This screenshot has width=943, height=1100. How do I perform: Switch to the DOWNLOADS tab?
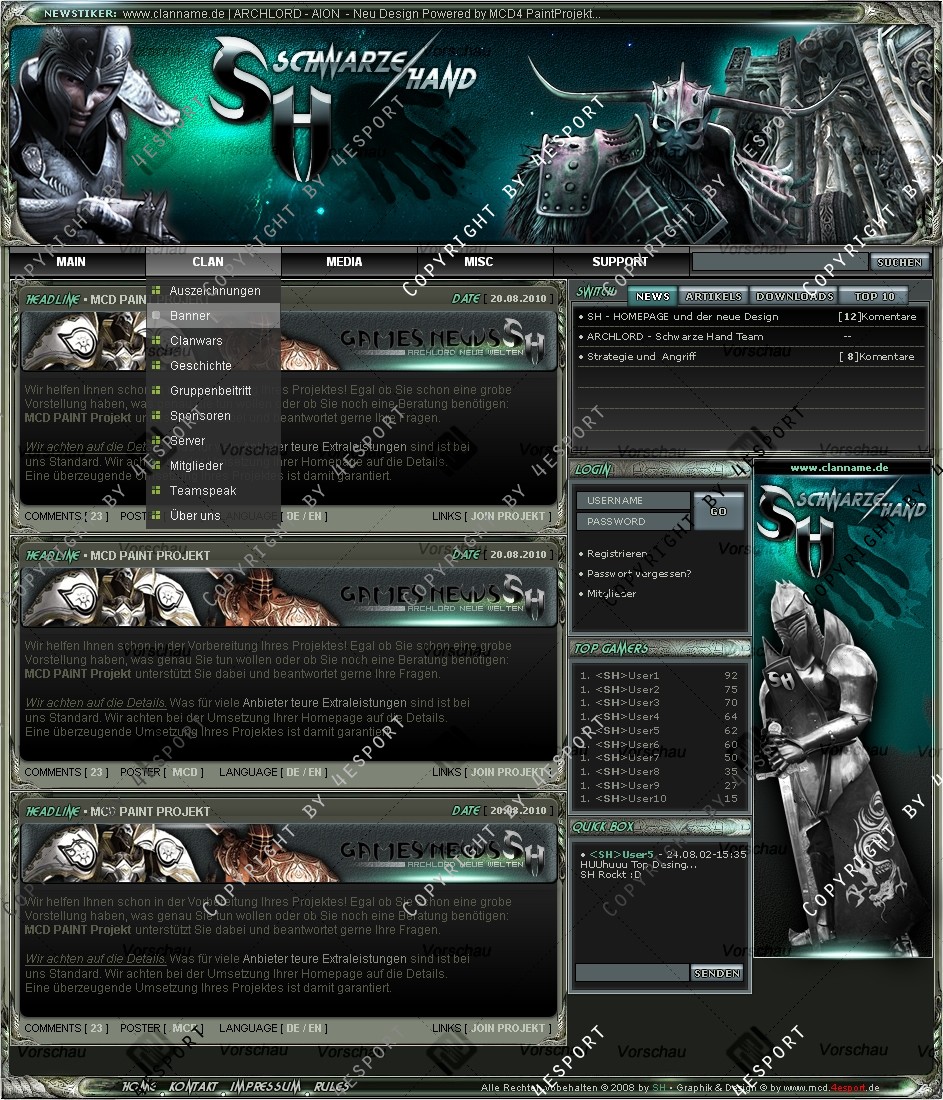point(794,297)
